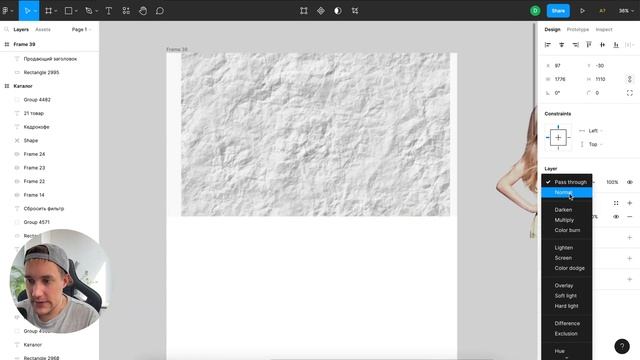
Task: Align selection to horizontal centers
Action: 562,45
